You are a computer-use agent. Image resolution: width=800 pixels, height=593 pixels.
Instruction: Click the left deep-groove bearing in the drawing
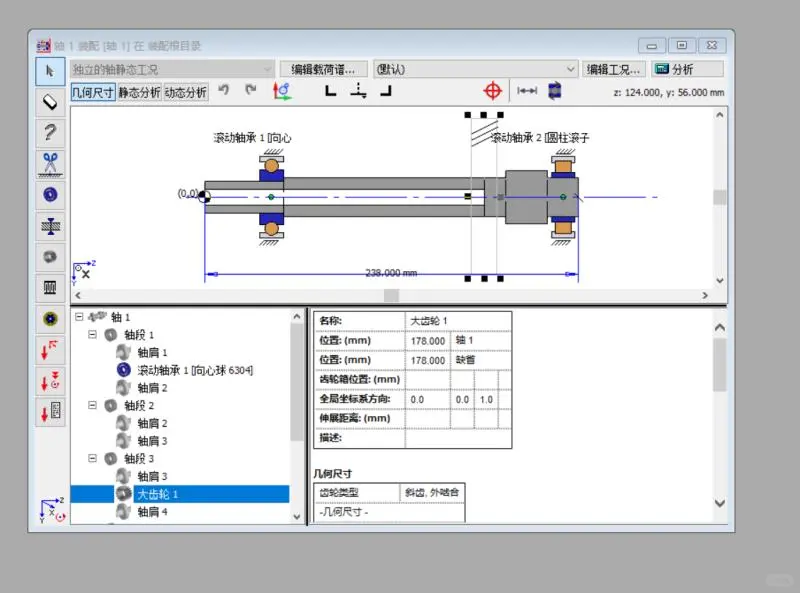(271, 197)
